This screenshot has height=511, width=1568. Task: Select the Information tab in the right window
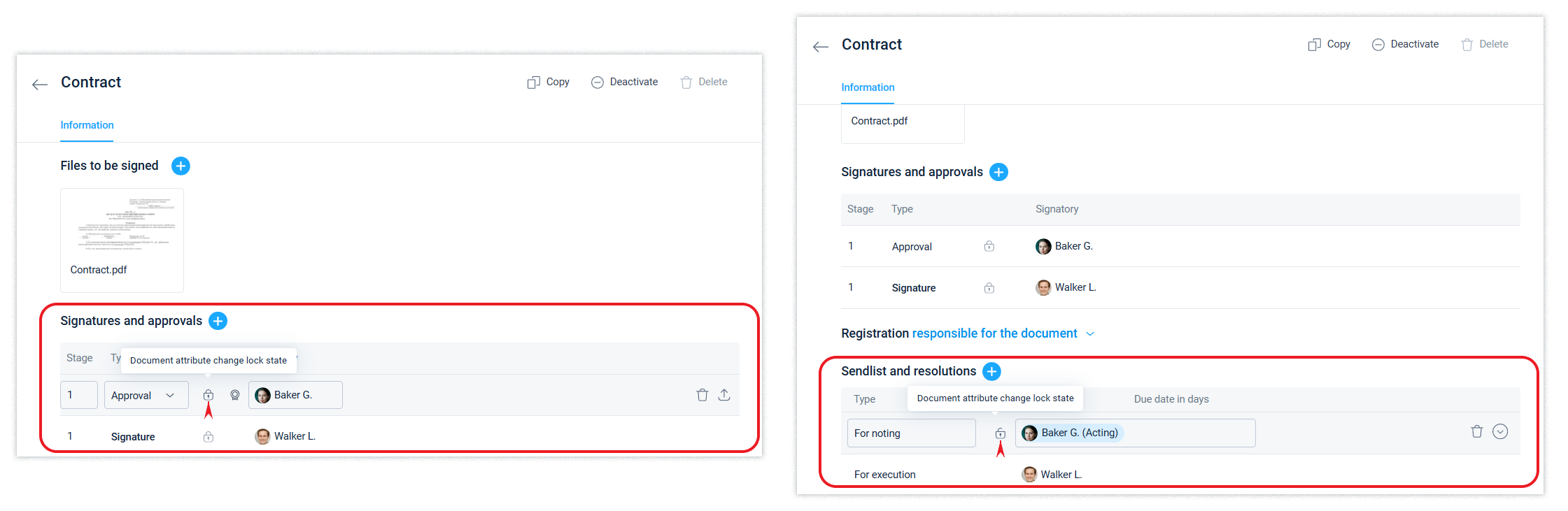point(868,87)
